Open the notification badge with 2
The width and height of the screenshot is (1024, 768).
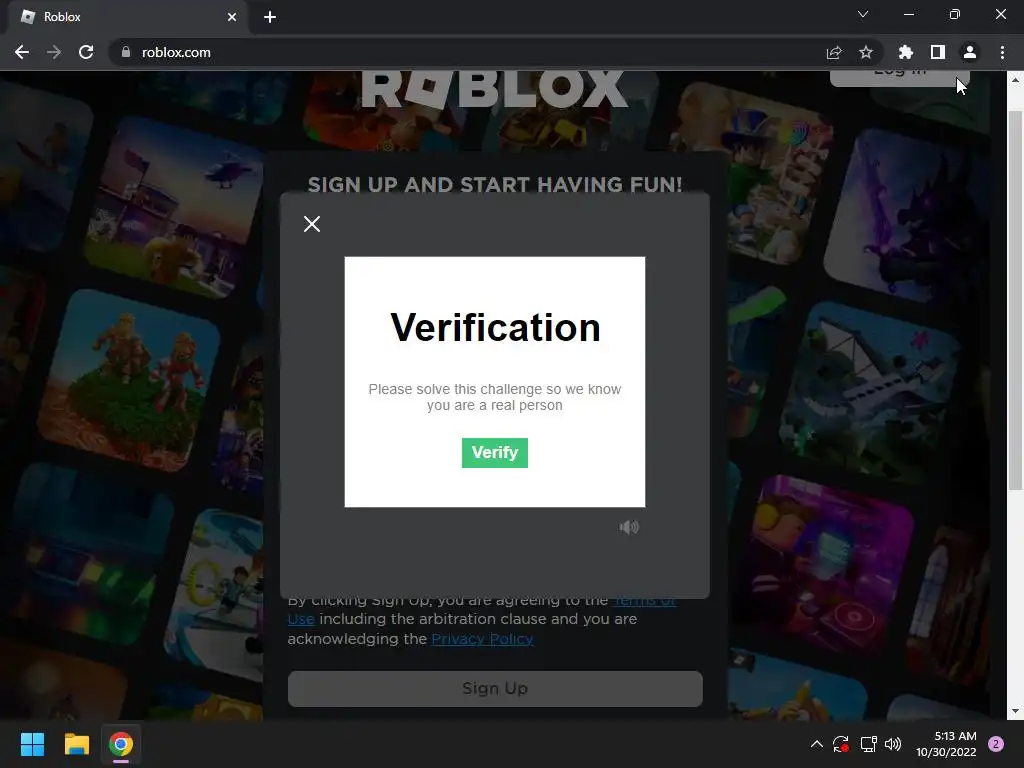tap(996, 744)
